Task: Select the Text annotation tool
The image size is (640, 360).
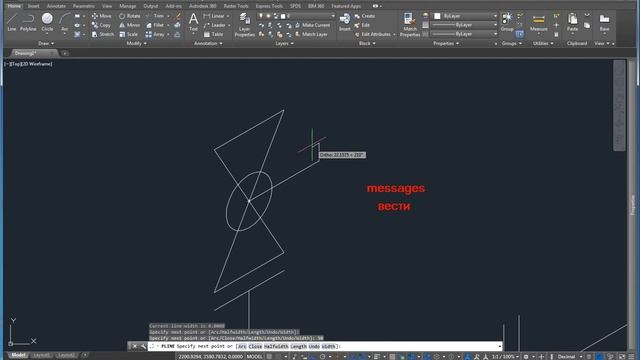Action: 193,22
